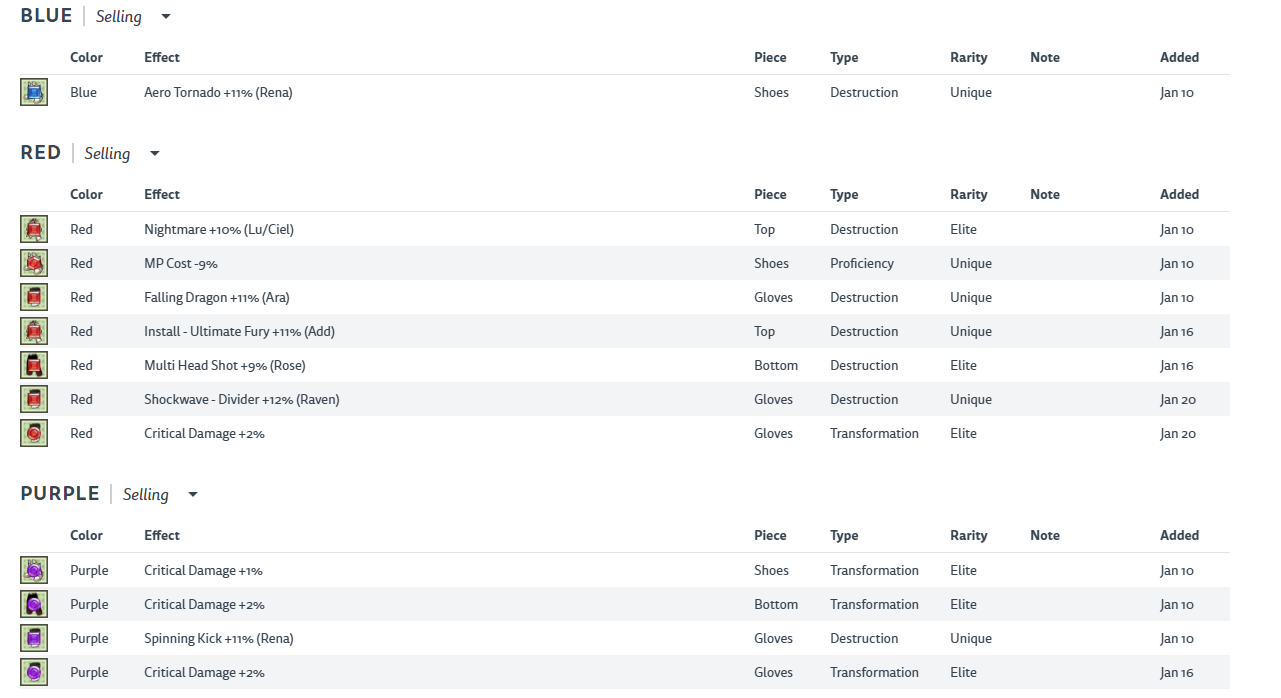Click the purple gloves icon for Spinning Kick

34,638
